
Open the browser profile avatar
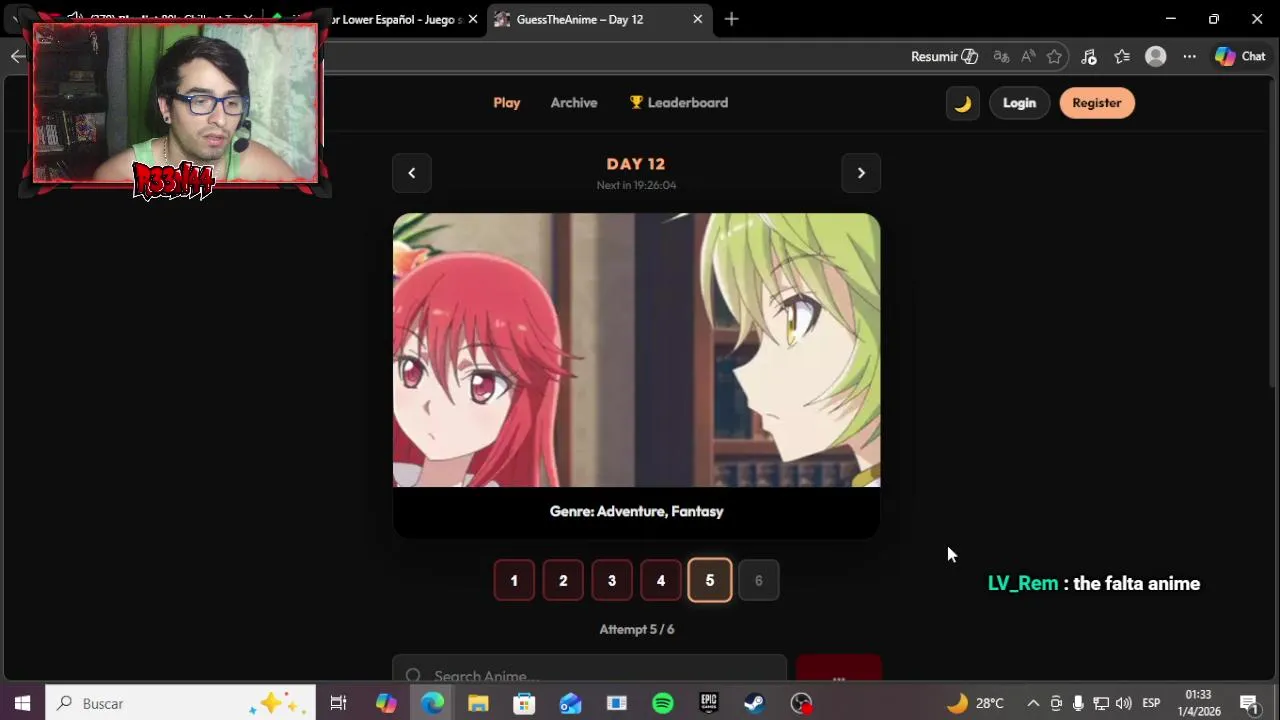click(1156, 57)
